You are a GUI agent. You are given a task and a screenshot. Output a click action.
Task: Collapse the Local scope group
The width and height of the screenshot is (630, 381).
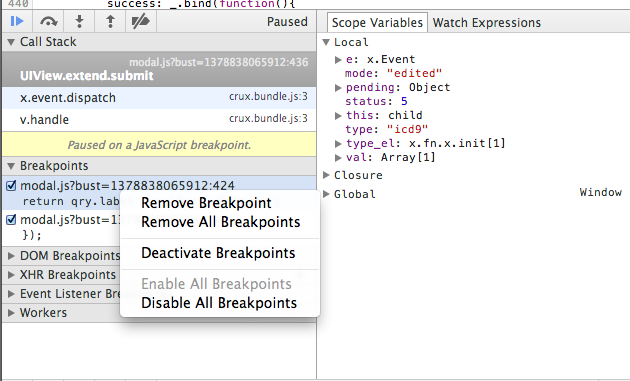point(326,42)
